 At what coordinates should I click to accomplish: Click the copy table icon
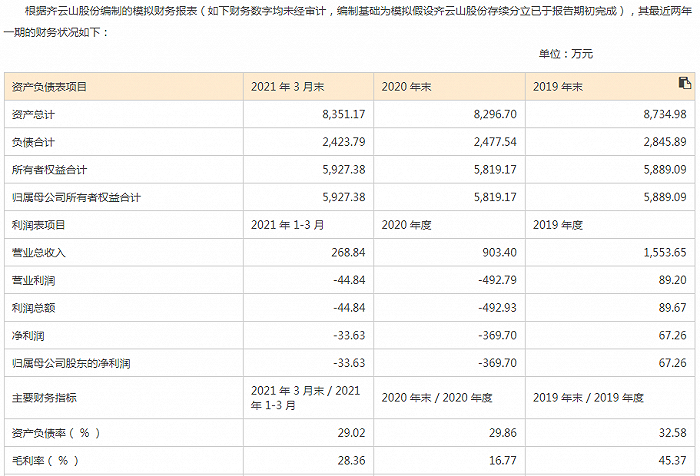coord(685,83)
